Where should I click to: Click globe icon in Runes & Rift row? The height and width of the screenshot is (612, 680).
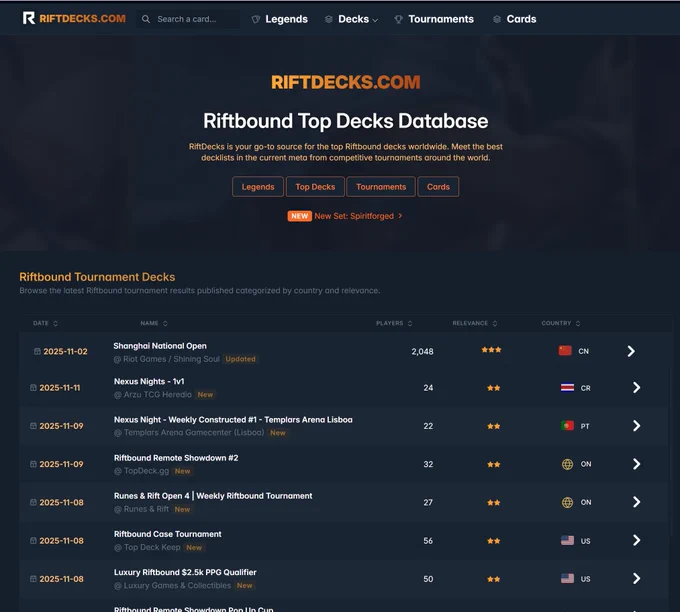[x=567, y=502]
